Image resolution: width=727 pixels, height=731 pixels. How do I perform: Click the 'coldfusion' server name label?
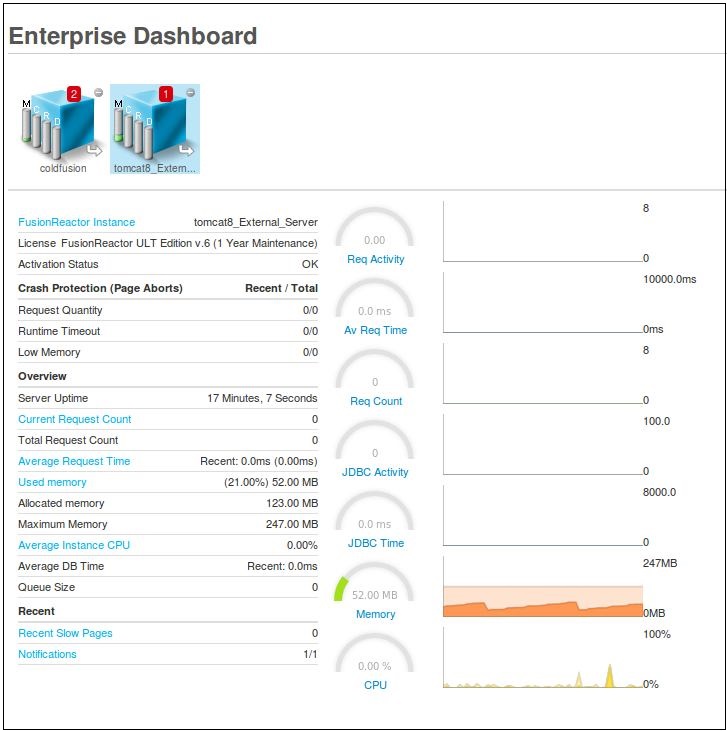(63, 168)
